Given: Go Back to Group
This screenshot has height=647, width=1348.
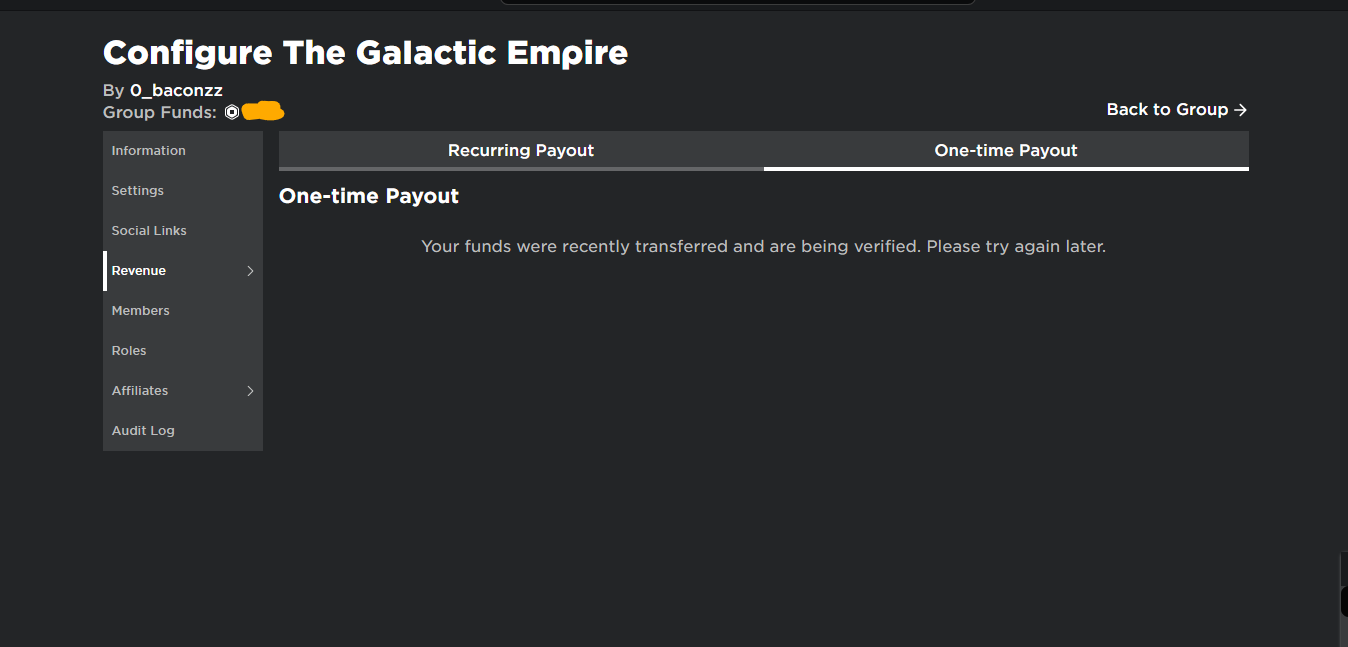Looking at the screenshot, I should pyautogui.click(x=1176, y=110).
